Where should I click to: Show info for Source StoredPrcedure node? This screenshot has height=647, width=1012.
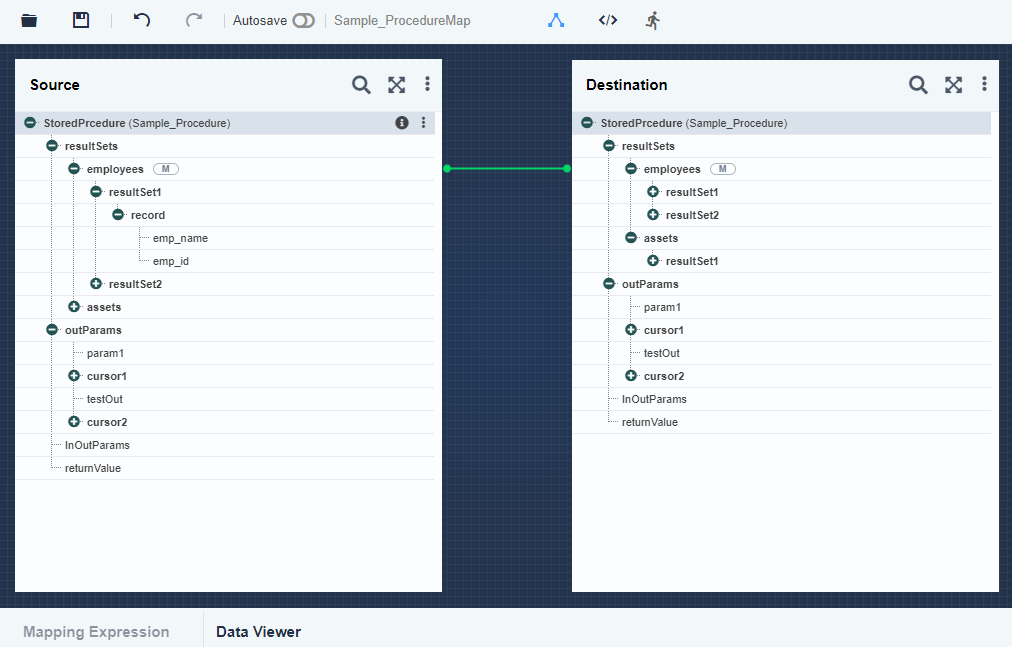tap(402, 123)
